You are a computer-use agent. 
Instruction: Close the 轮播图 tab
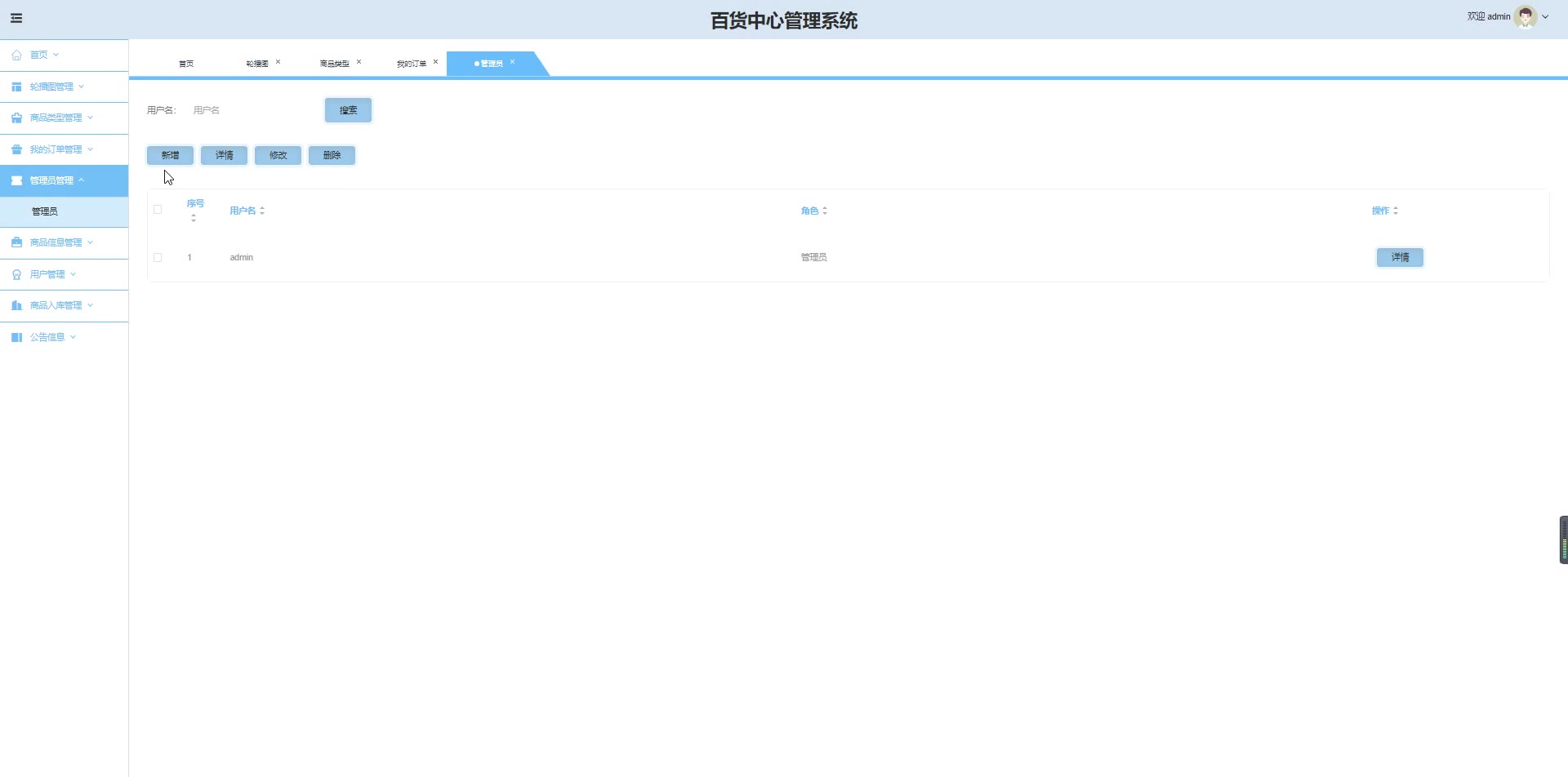pyautogui.click(x=278, y=62)
